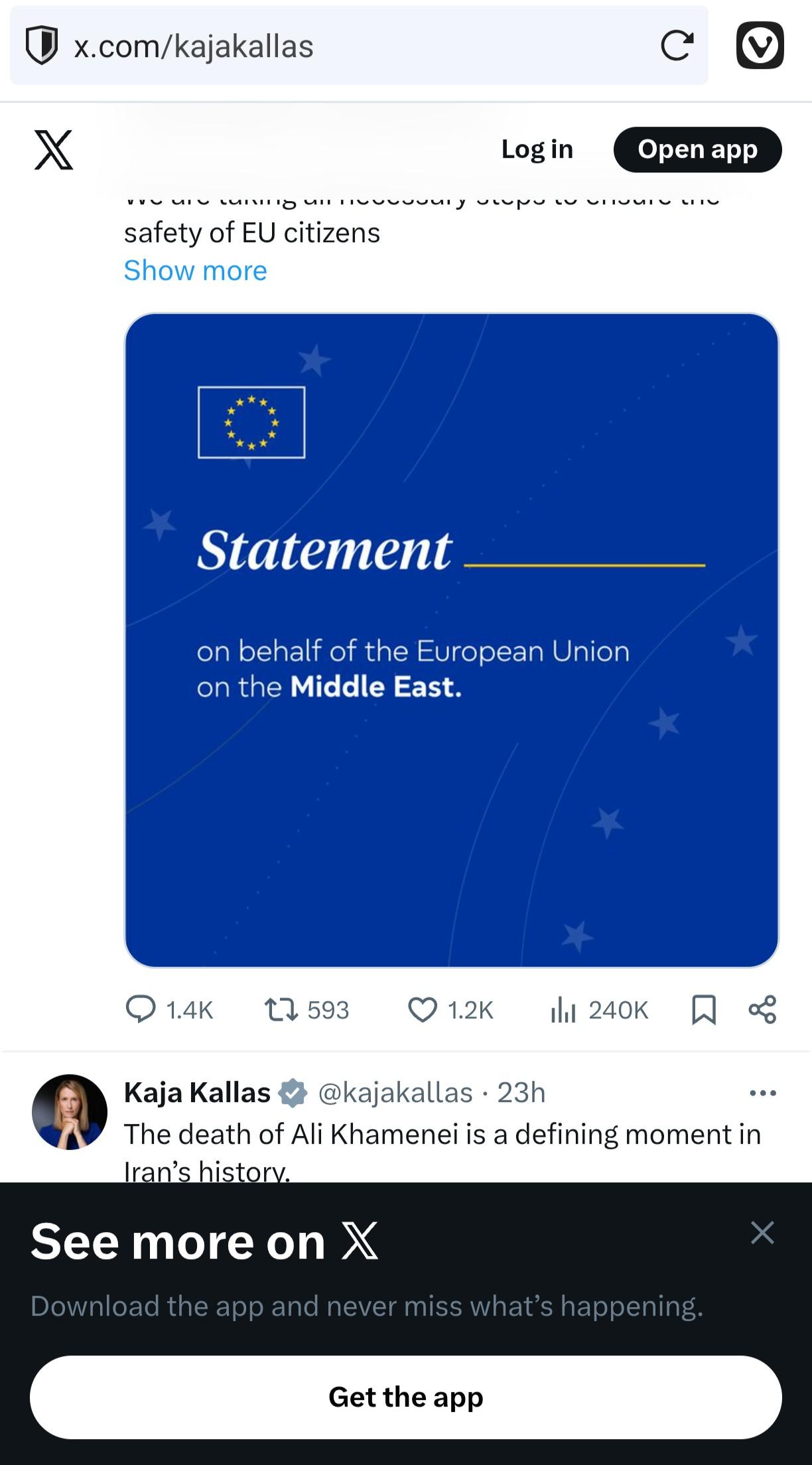This screenshot has height=1465, width=812.
Task: Share the Statement post
Action: (x=762, y=1009)
